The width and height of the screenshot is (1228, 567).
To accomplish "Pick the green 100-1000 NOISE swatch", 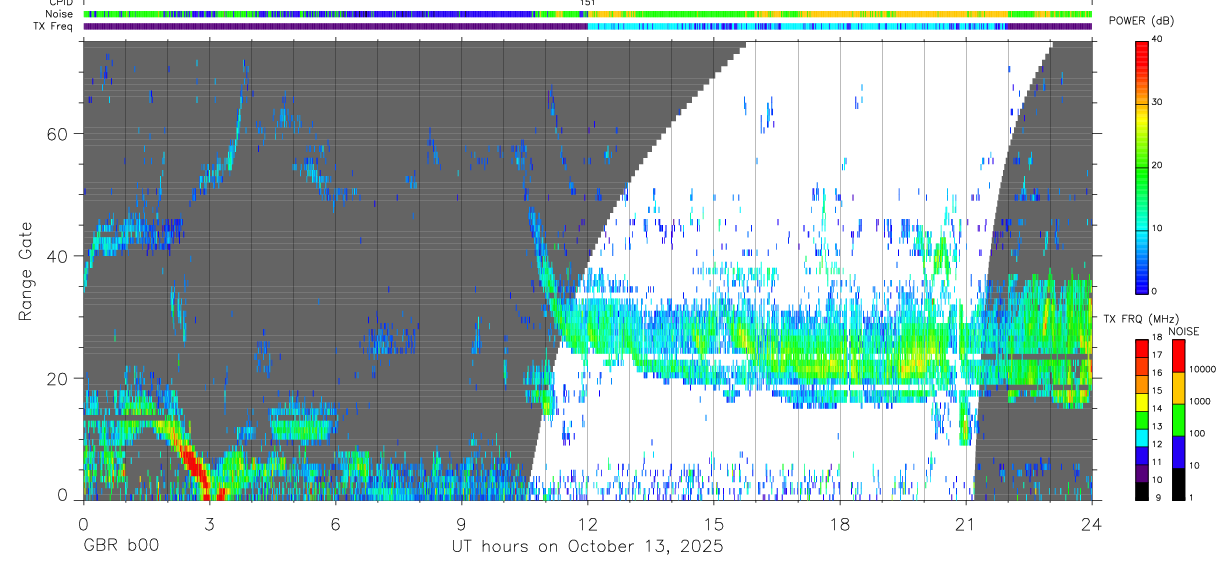I will point(1179,419).
